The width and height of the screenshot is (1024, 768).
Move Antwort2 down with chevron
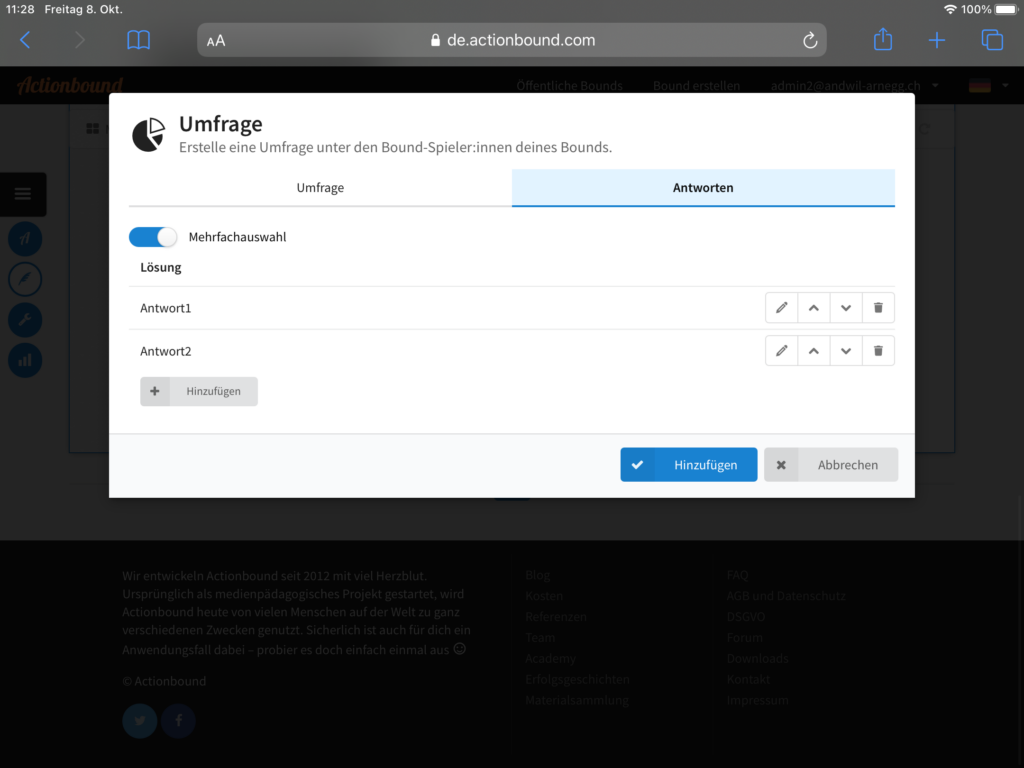click(846, 351)
